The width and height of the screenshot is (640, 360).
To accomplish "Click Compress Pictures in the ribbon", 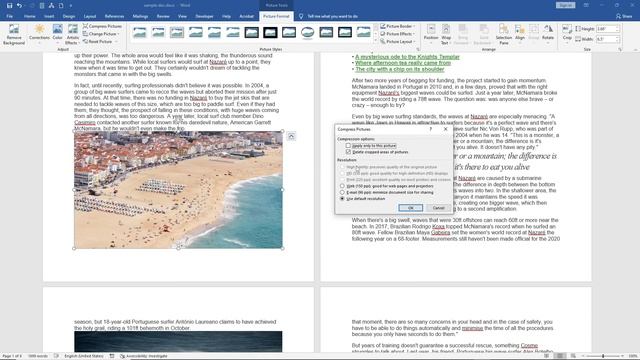I will pos(102,26).
